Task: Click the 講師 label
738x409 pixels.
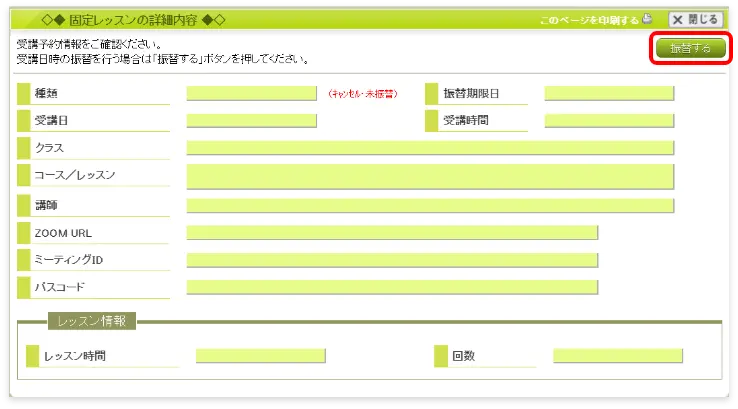Action: (46, 205)
